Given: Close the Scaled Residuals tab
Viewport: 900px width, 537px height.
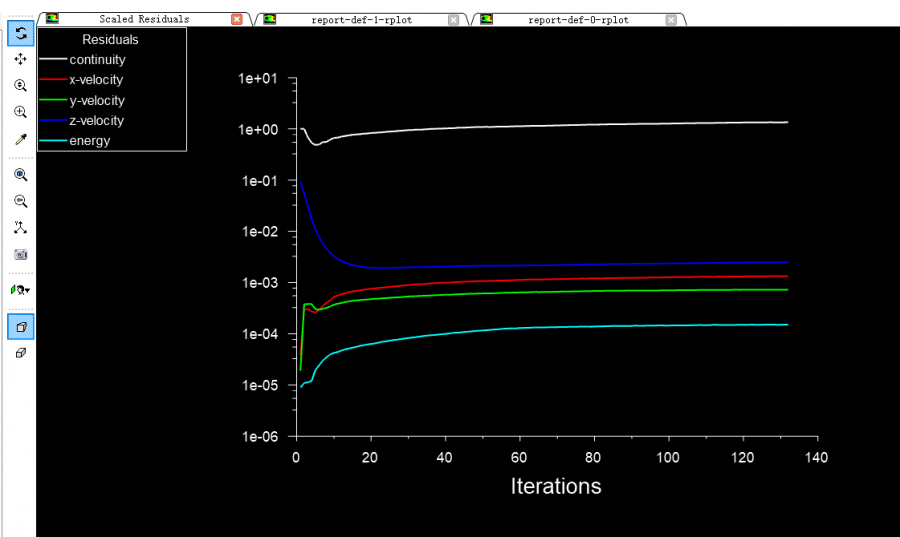Looking at the screenshot, I should (x=236, y=19).
